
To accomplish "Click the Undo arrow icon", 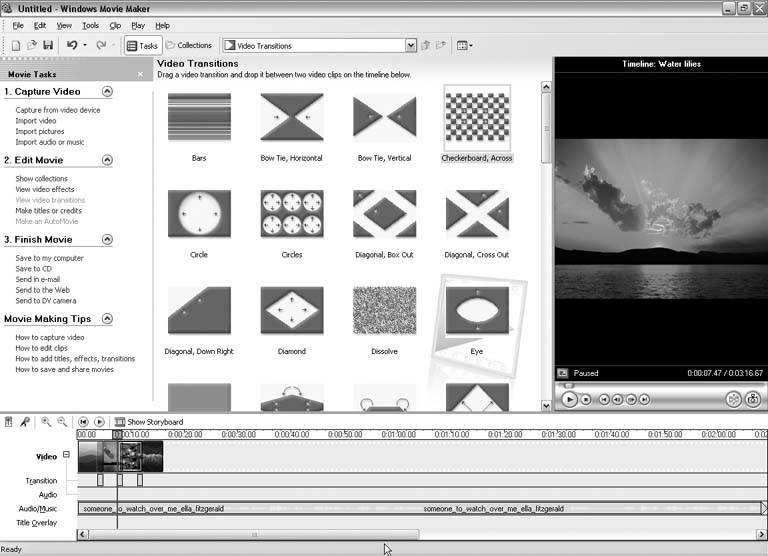I will coord(71,46).
